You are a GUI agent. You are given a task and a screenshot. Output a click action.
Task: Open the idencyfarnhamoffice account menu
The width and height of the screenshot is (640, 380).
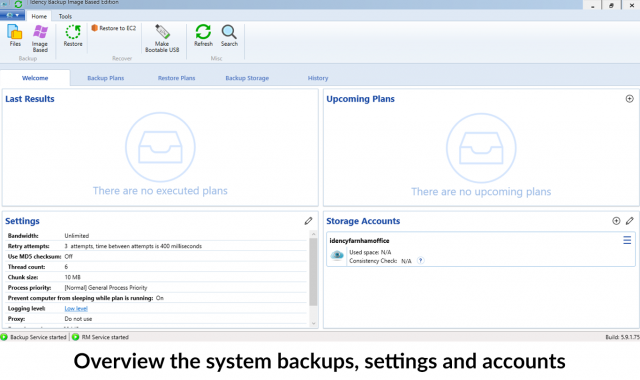coord(627,240)
